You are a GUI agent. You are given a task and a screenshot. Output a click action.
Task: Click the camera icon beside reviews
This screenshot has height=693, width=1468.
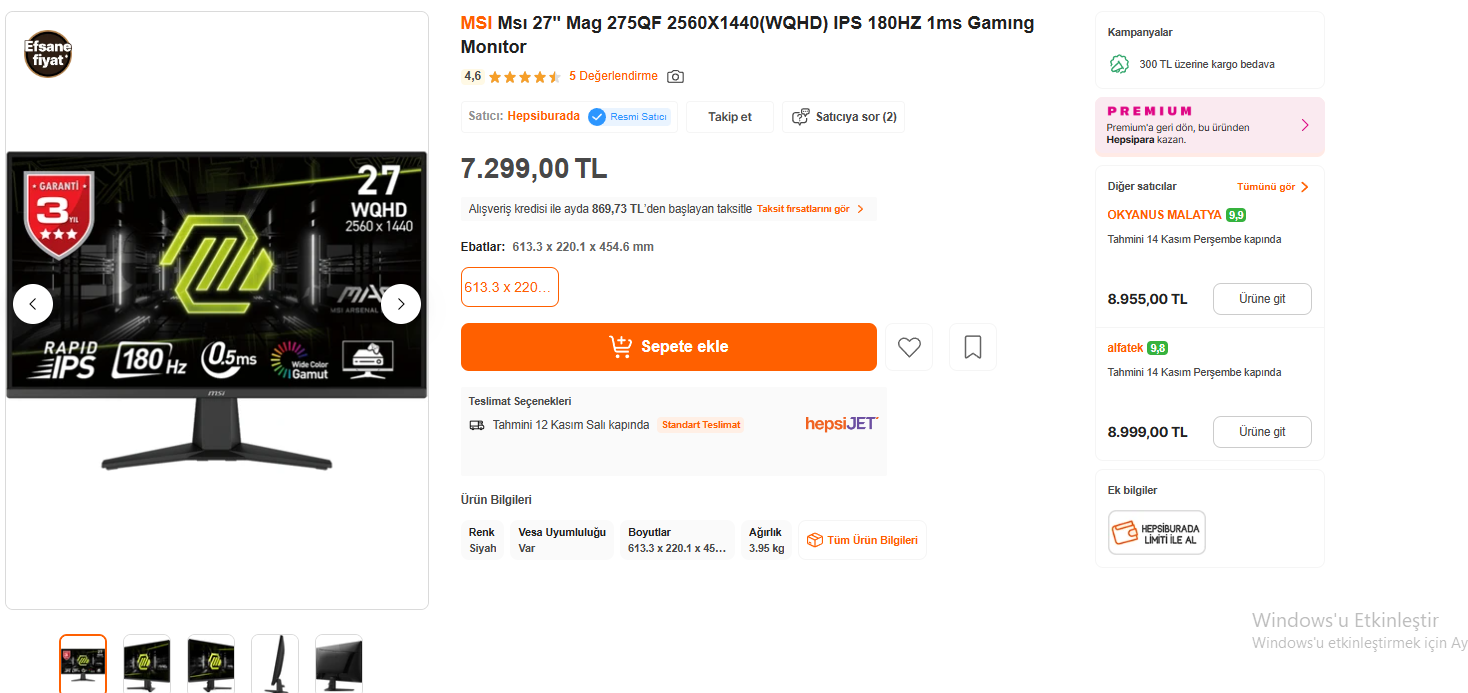coord(676,77)
